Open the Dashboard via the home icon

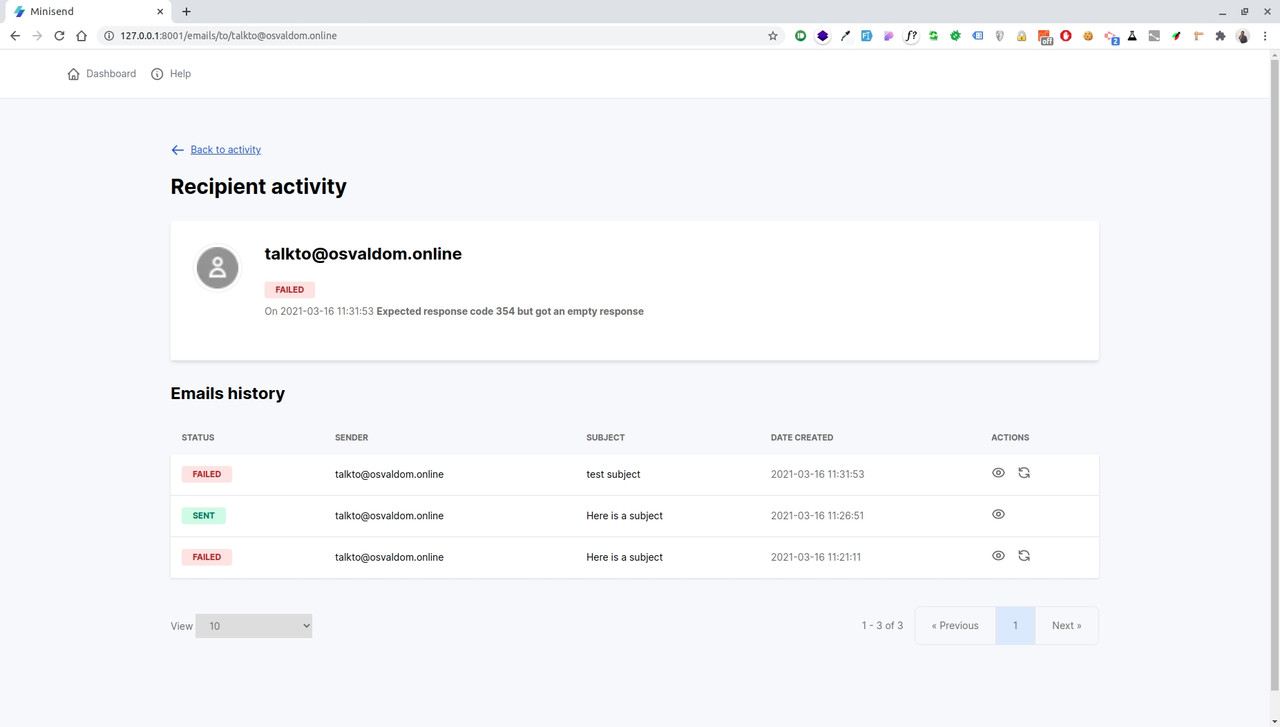click(x=73, y=73)
